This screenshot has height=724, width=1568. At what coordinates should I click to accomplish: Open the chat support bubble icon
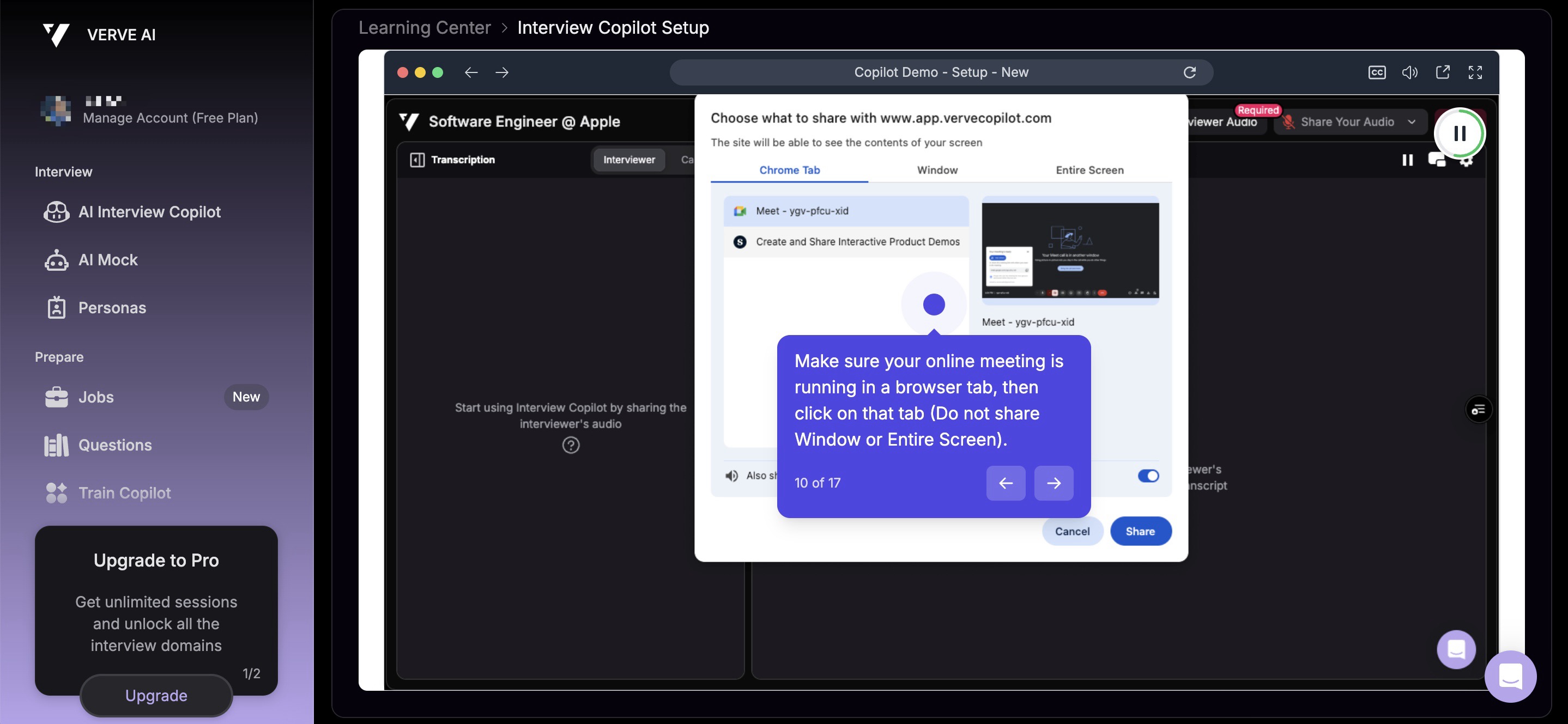[1510, 676]
